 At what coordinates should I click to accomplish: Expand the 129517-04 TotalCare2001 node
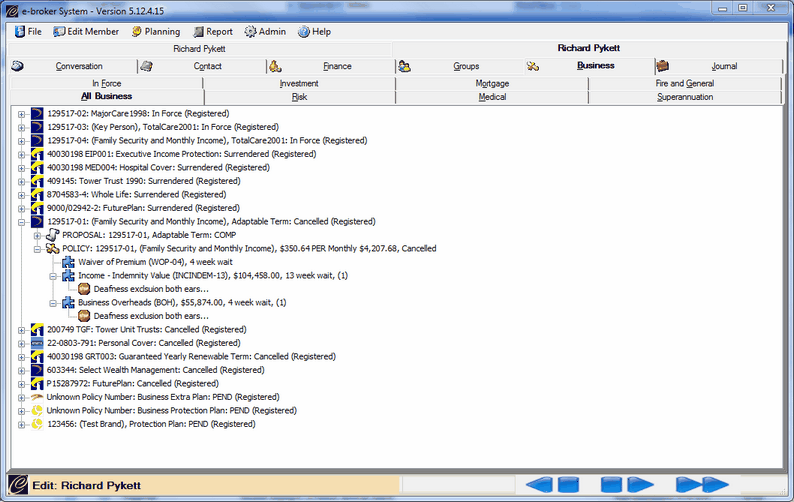(21, 141)
